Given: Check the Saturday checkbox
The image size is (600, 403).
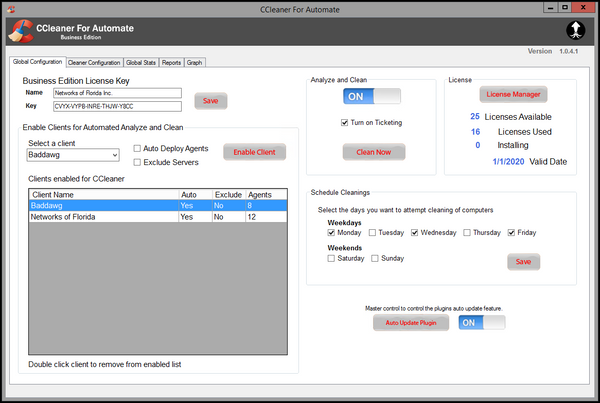Looking at the screenshot, I should click(x=331, y=258).
